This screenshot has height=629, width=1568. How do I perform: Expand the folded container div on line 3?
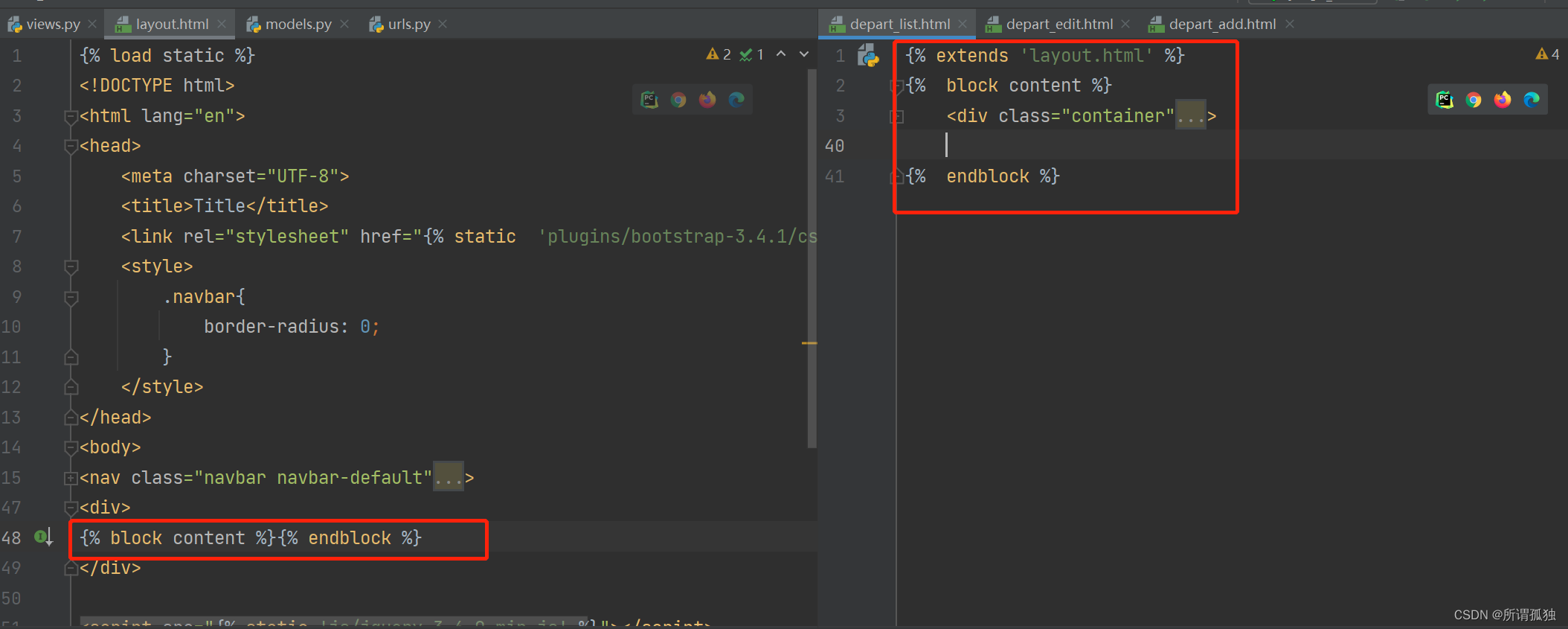point(897,116)
